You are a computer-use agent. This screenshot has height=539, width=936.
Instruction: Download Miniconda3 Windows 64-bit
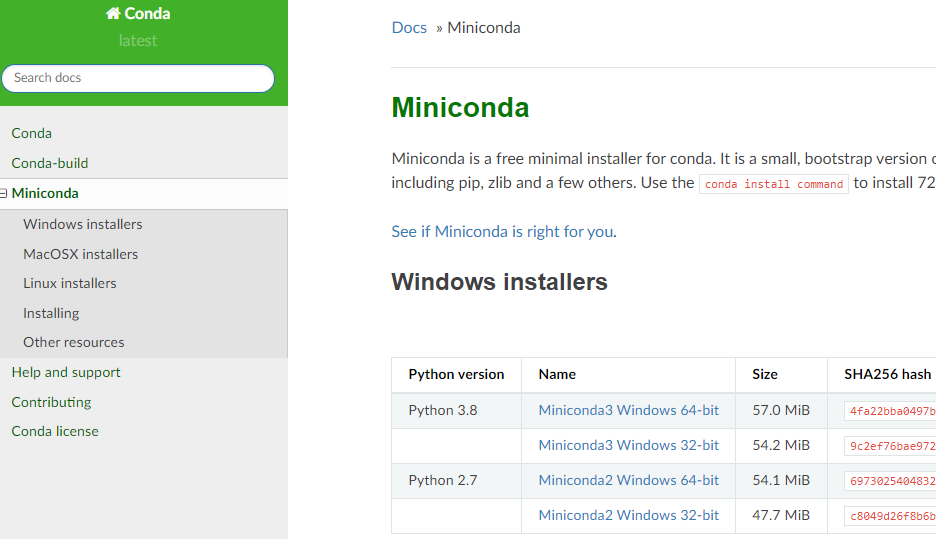point(628,410)
